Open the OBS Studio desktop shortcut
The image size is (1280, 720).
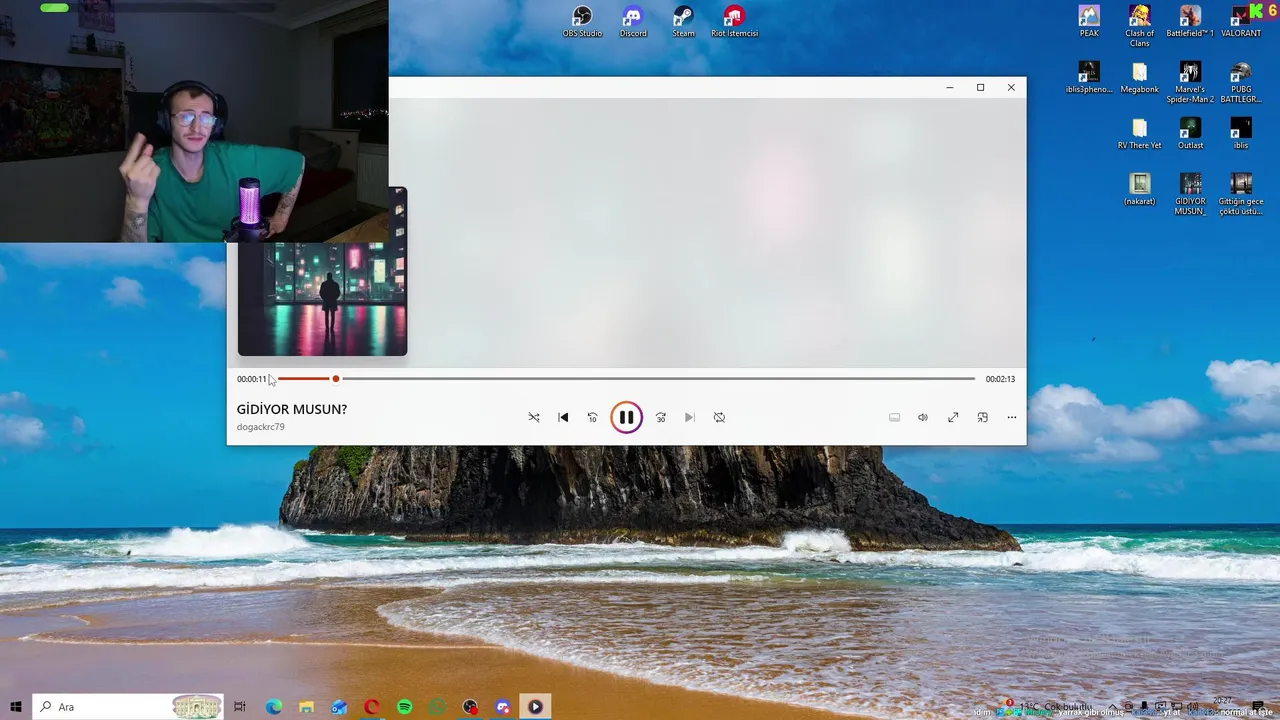(x=582, y=22)
